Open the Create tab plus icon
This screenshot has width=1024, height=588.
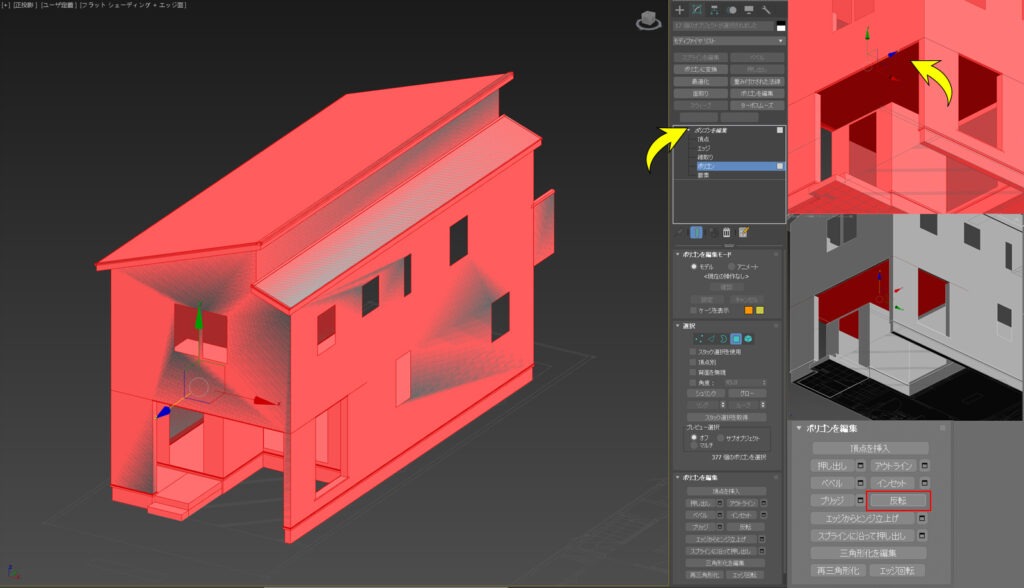[680, 10]
